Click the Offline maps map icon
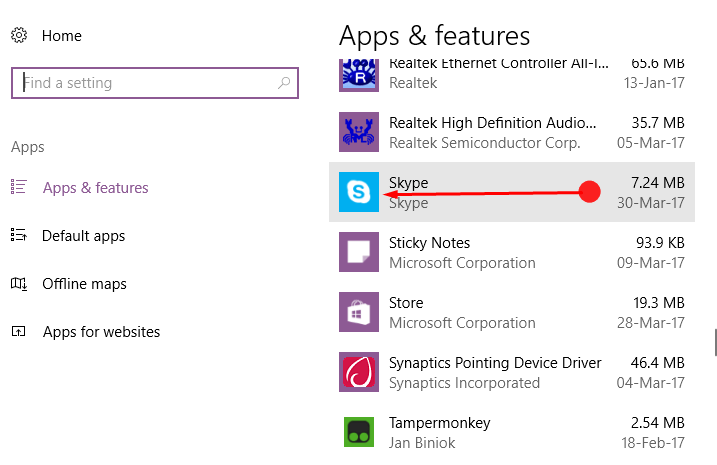Screen dimensions: 717x465 pyautogui.click(x=19, y=284)
